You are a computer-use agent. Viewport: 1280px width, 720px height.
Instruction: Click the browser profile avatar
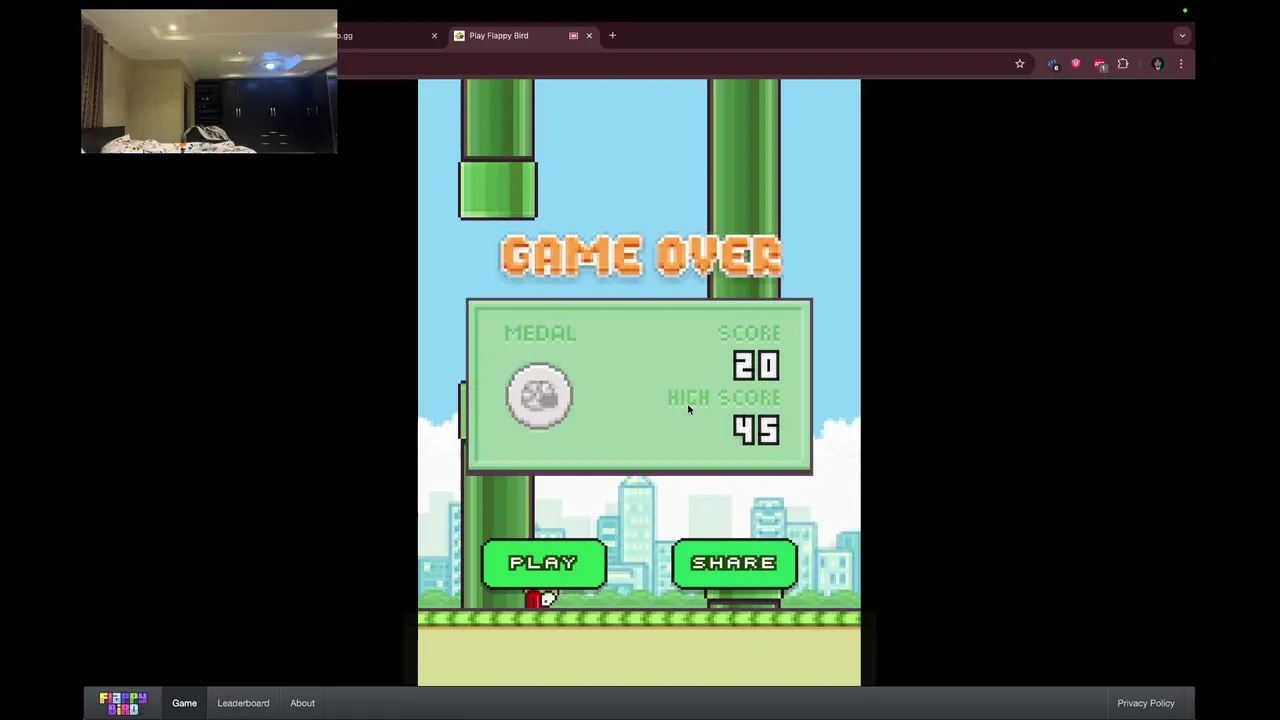tap(1158, 64)
